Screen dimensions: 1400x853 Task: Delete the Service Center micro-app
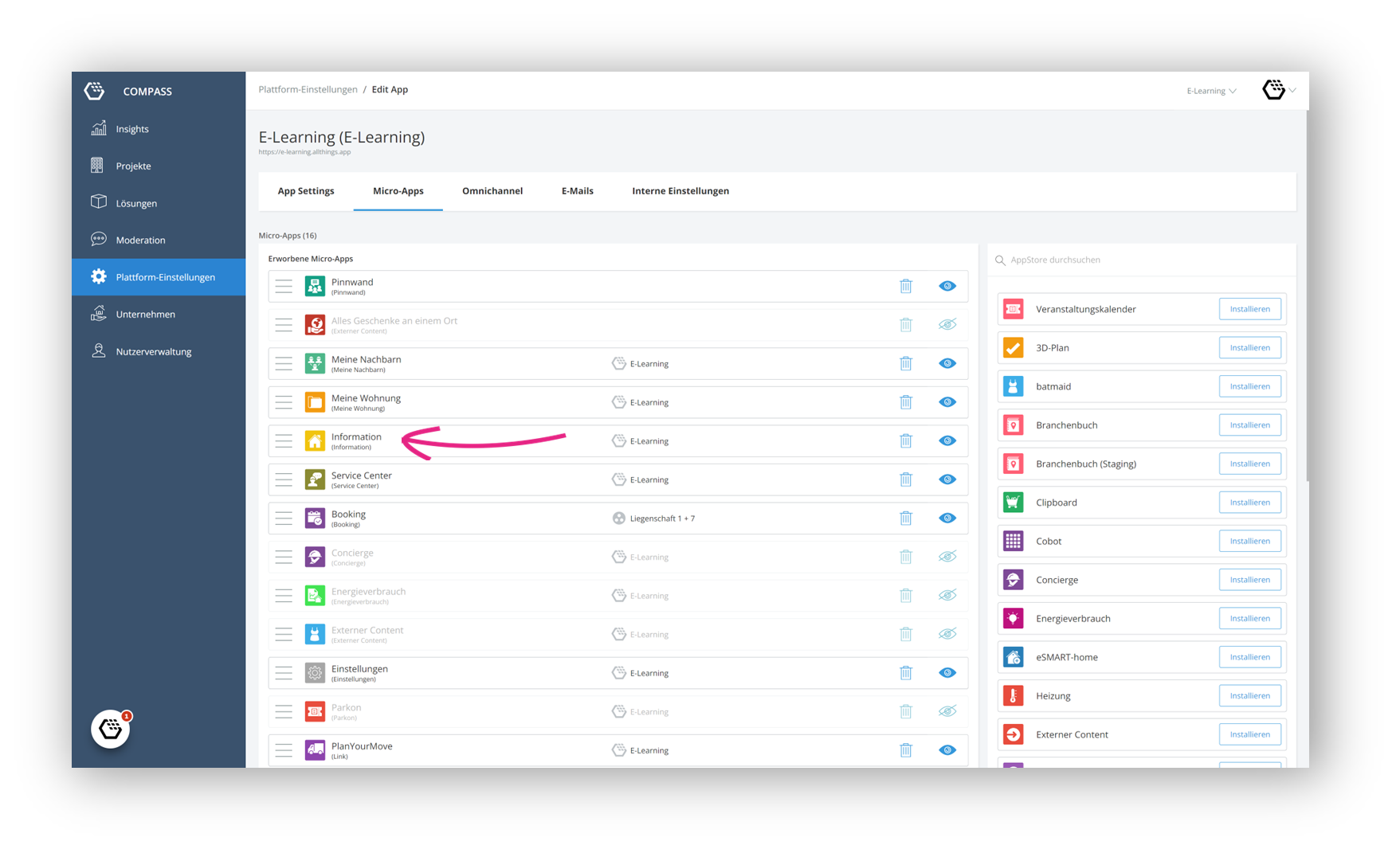coord(906,479)
